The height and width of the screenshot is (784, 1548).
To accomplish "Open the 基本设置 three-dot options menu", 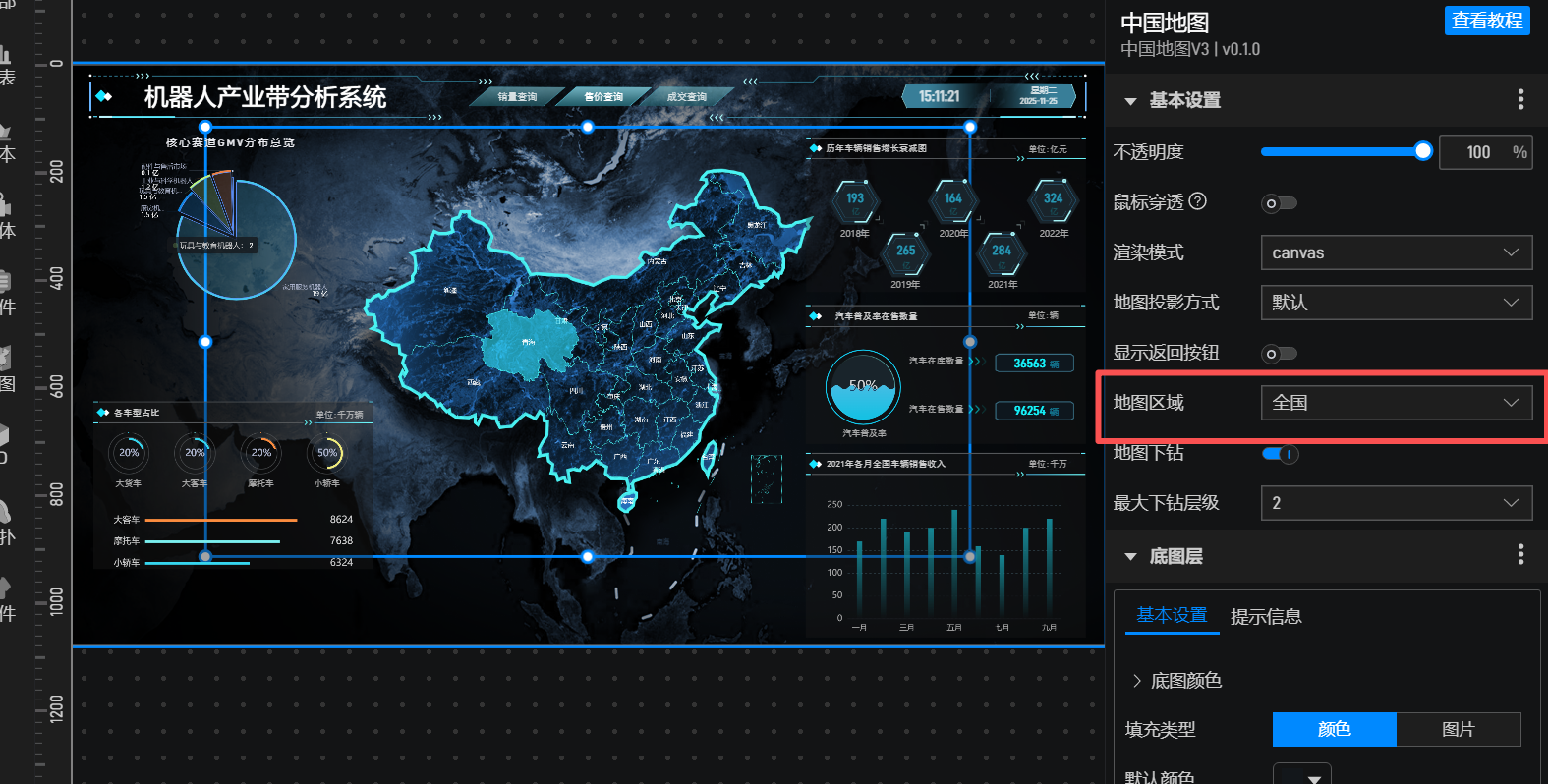I will point(1520,99).
